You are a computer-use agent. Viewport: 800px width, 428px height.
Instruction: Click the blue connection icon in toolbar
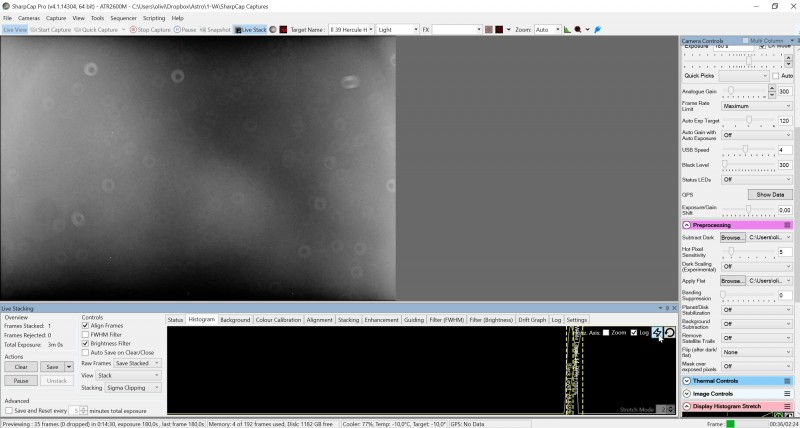click(597, 30)
